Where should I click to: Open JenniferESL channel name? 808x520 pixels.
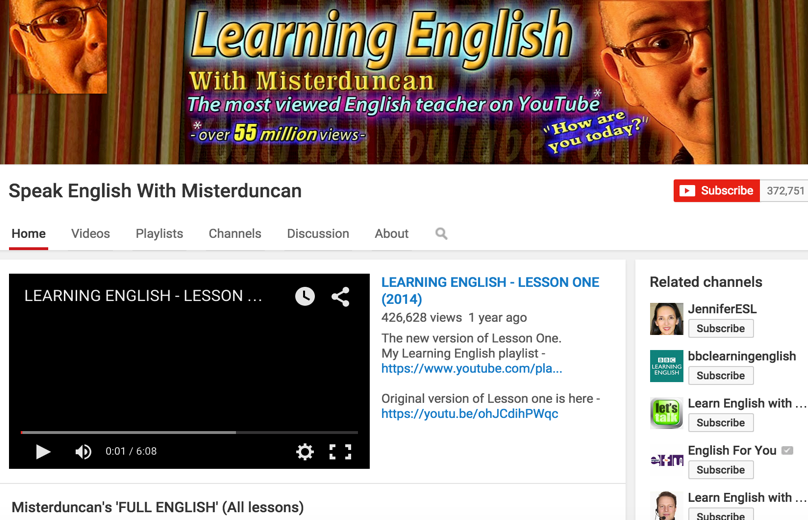pos(722,309)
